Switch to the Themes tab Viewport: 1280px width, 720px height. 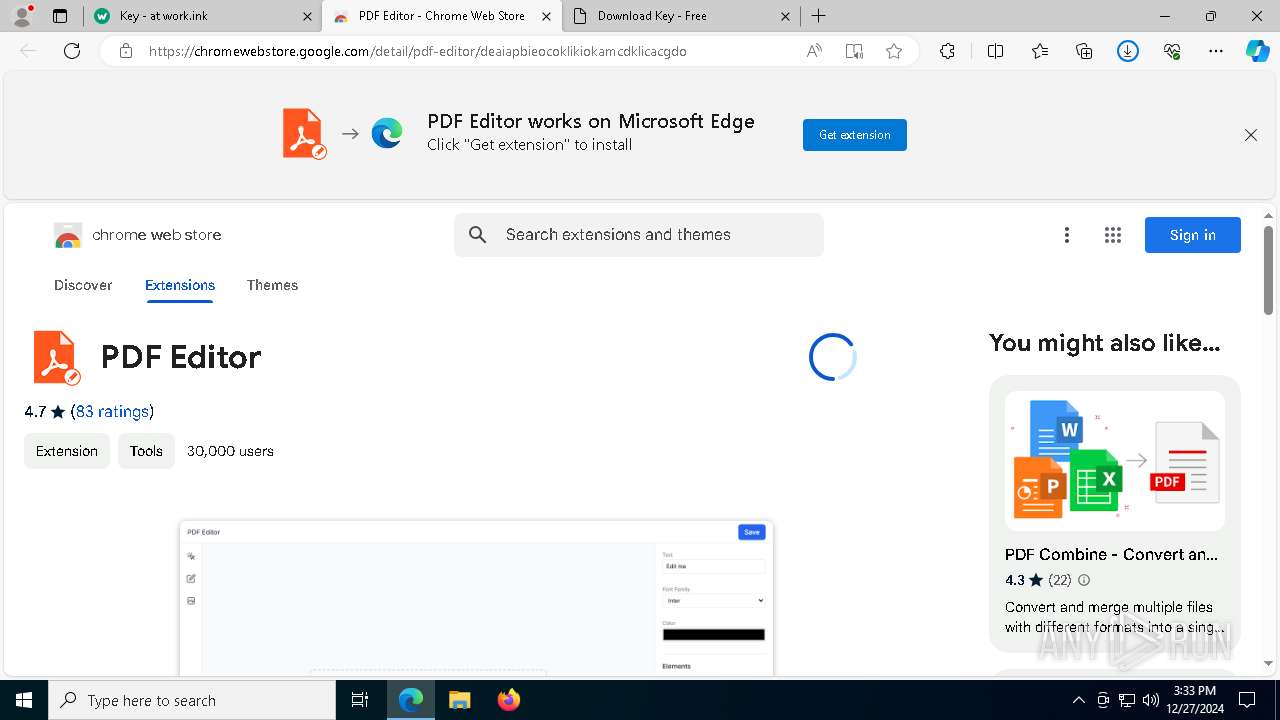(272, 285)
